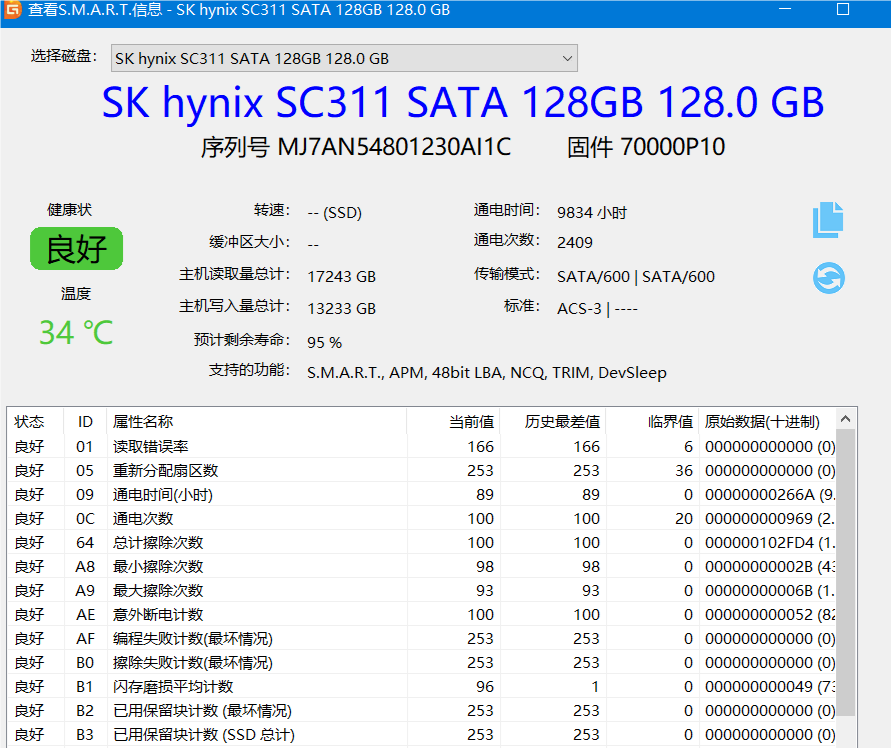Click the dropdown arrow of disk selector
891x748 pixels.
[x=567, y=58]
